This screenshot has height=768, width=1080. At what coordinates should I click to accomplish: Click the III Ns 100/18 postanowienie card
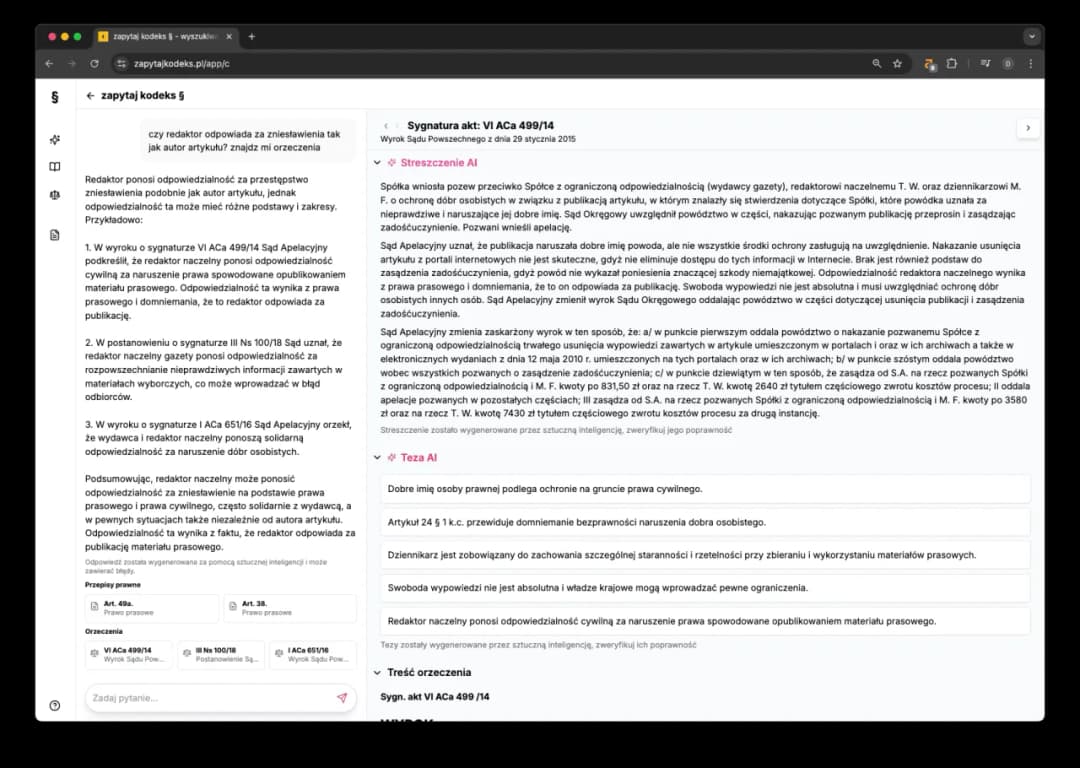coord(220,655)
